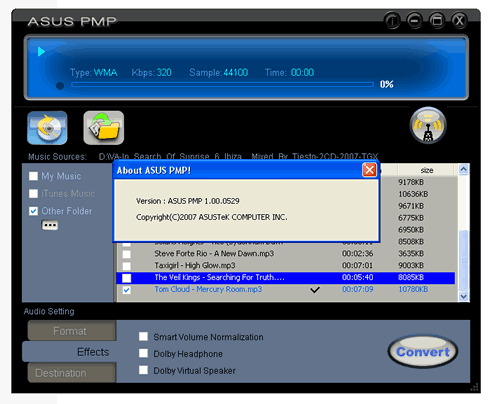Click the size column header
Image resolution: width=490 pixels, height=404 pixels.
[426, 170]
